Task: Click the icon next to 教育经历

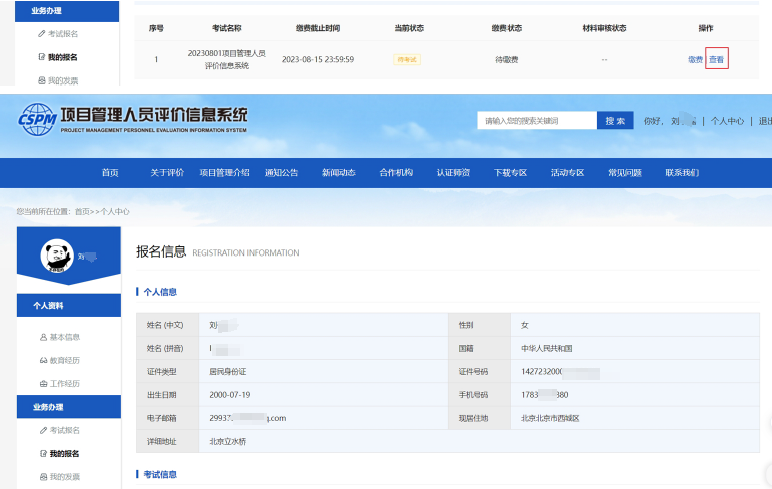Action: (43, 360)
